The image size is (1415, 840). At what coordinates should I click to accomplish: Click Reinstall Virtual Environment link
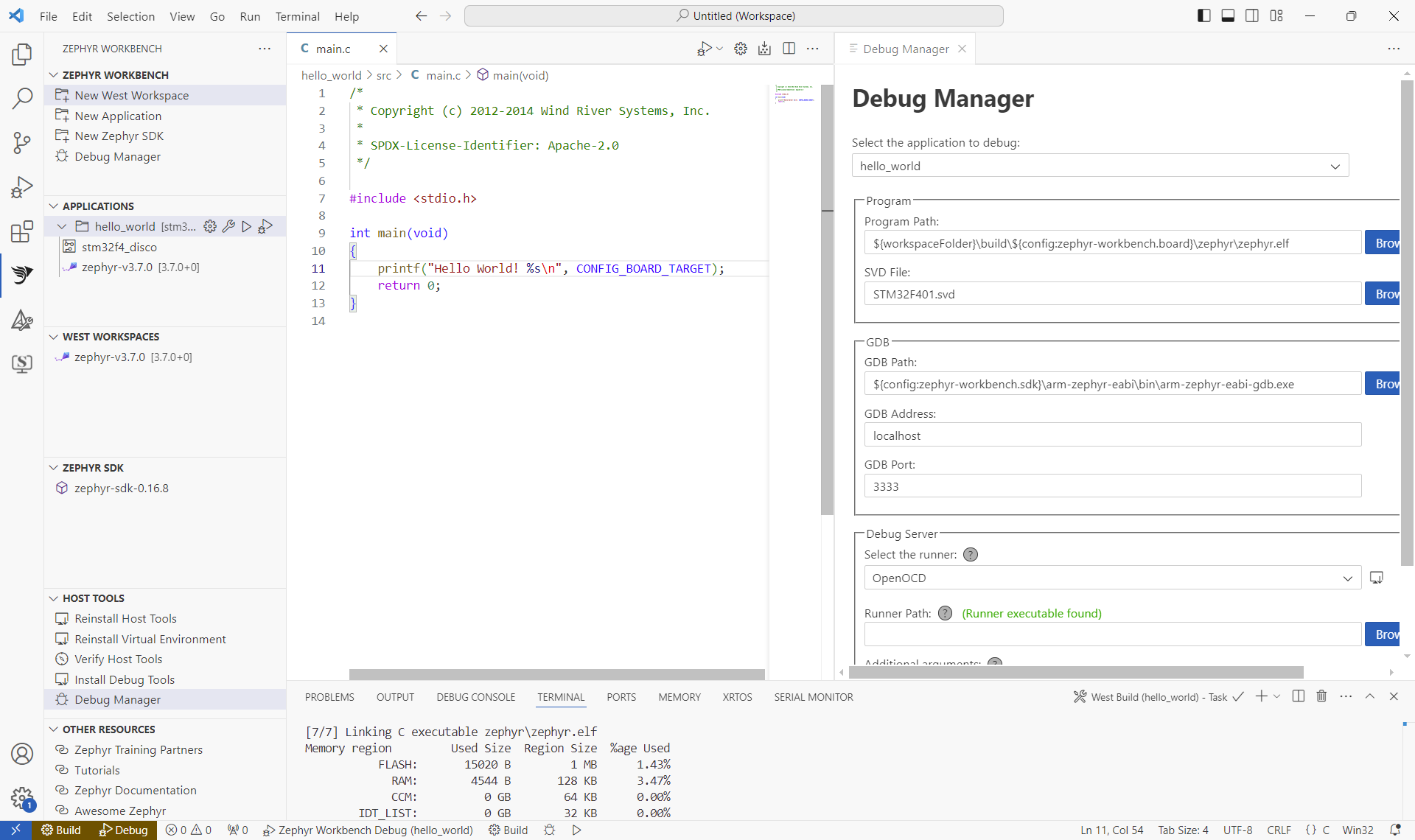click(x=150, y=638)
